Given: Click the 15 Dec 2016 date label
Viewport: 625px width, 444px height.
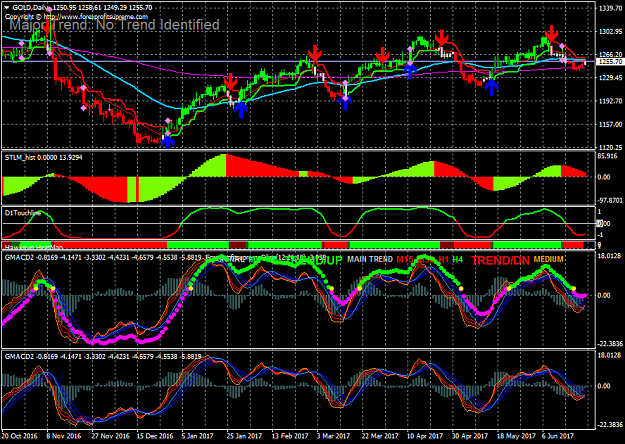Looking at the screenshot, I should (155, 436).
